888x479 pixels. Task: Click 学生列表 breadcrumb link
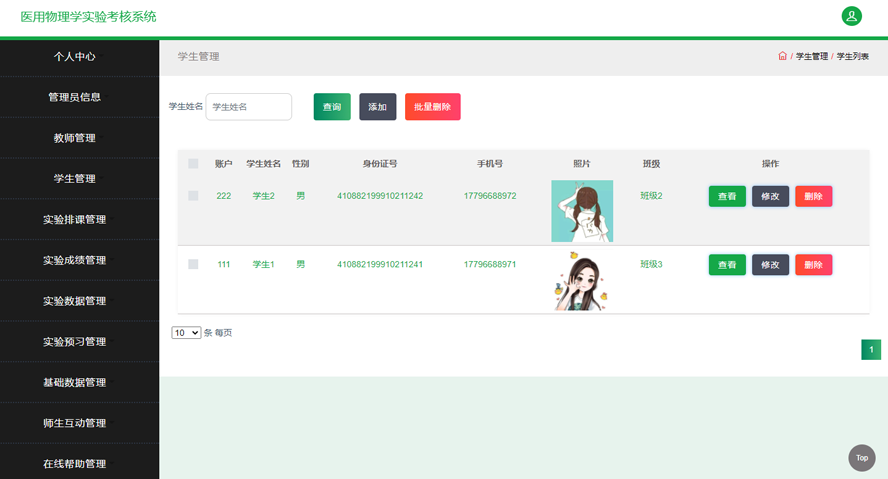click(852, 56)
